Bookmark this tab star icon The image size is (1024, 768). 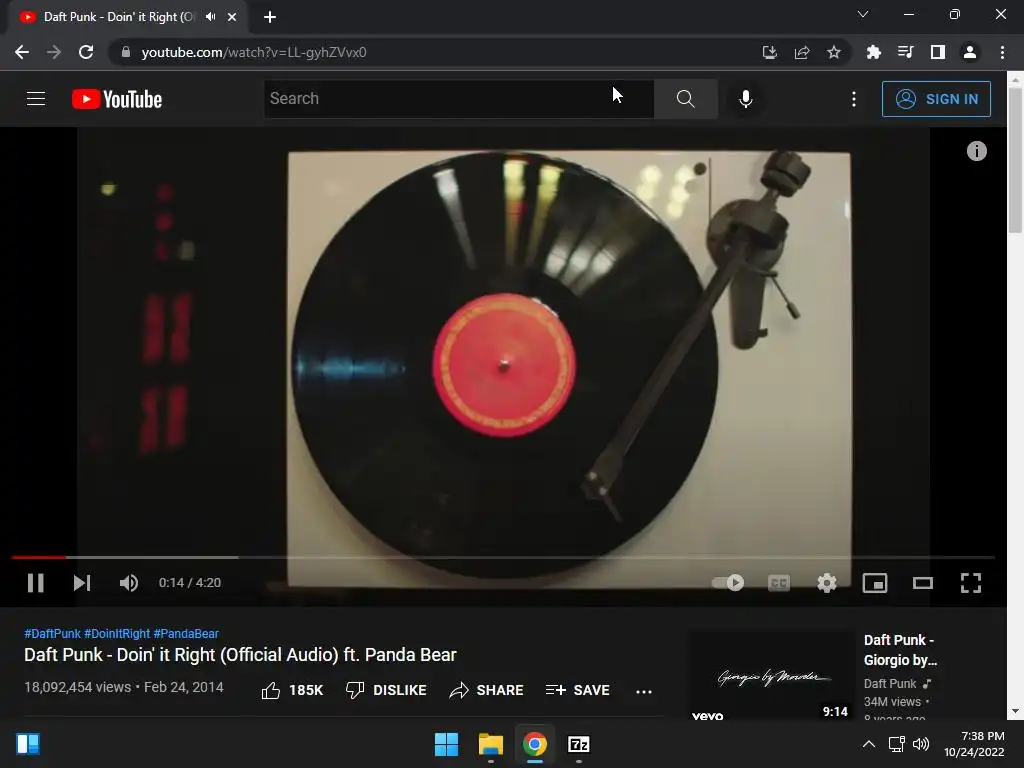(833, 52)
